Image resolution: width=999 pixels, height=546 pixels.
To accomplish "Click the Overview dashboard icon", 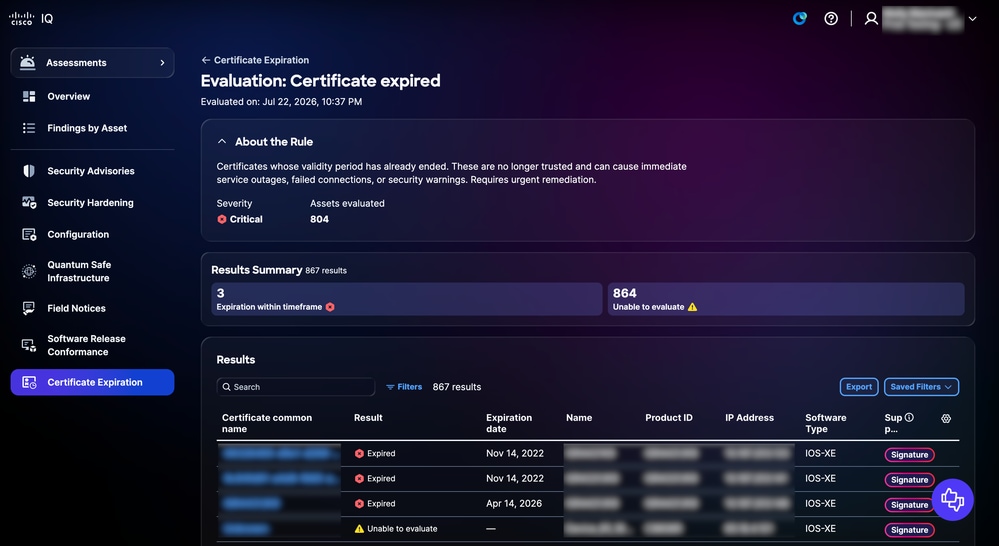I will click(x=29, y=96).
